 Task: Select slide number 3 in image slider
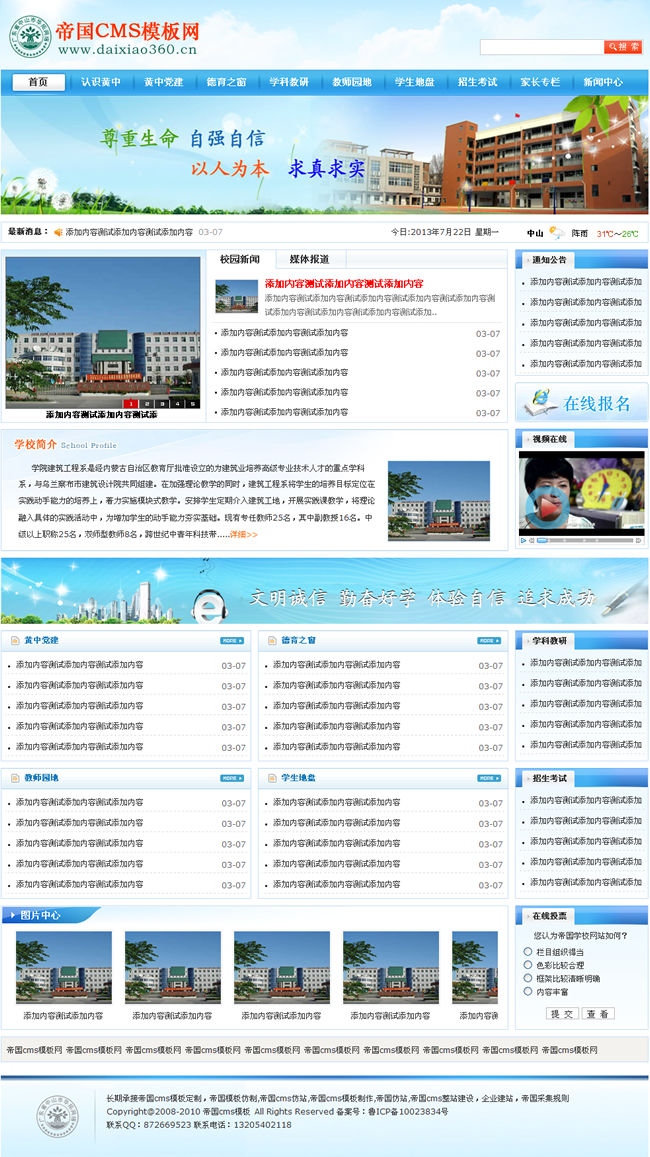(161, 403)
